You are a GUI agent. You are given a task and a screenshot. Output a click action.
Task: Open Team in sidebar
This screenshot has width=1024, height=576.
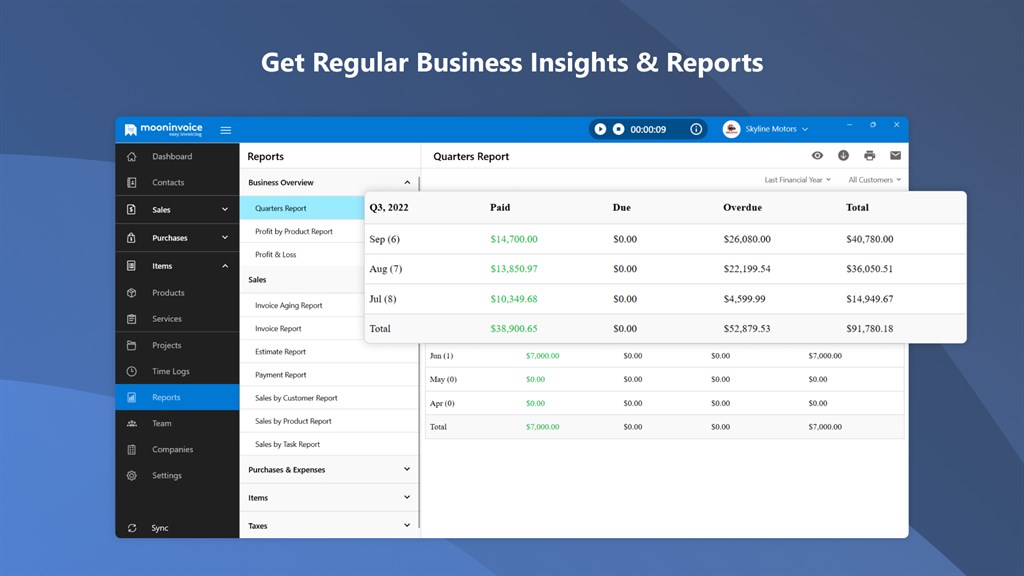tap(177, 423)
